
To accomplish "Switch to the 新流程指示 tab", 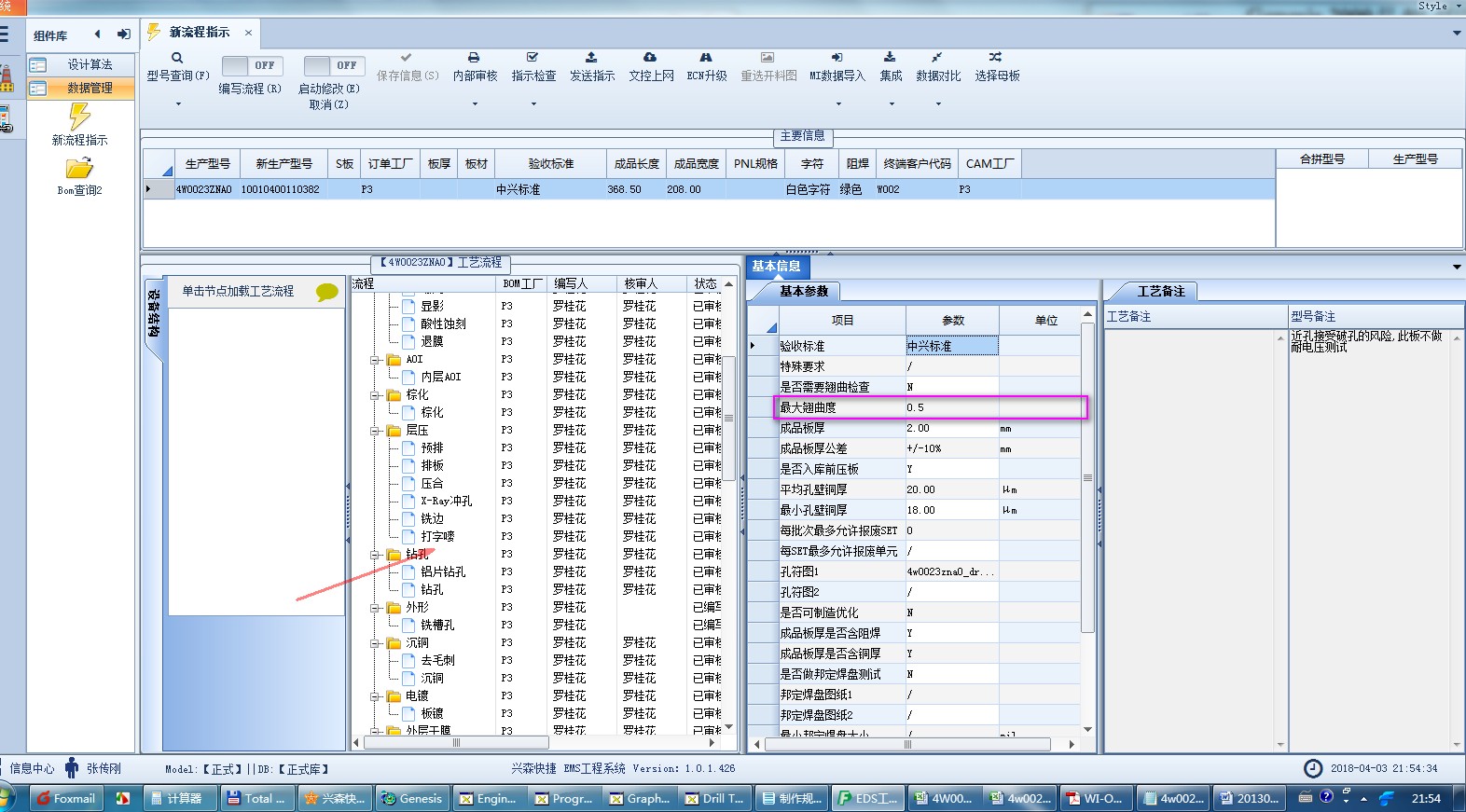I will (199, 33).
